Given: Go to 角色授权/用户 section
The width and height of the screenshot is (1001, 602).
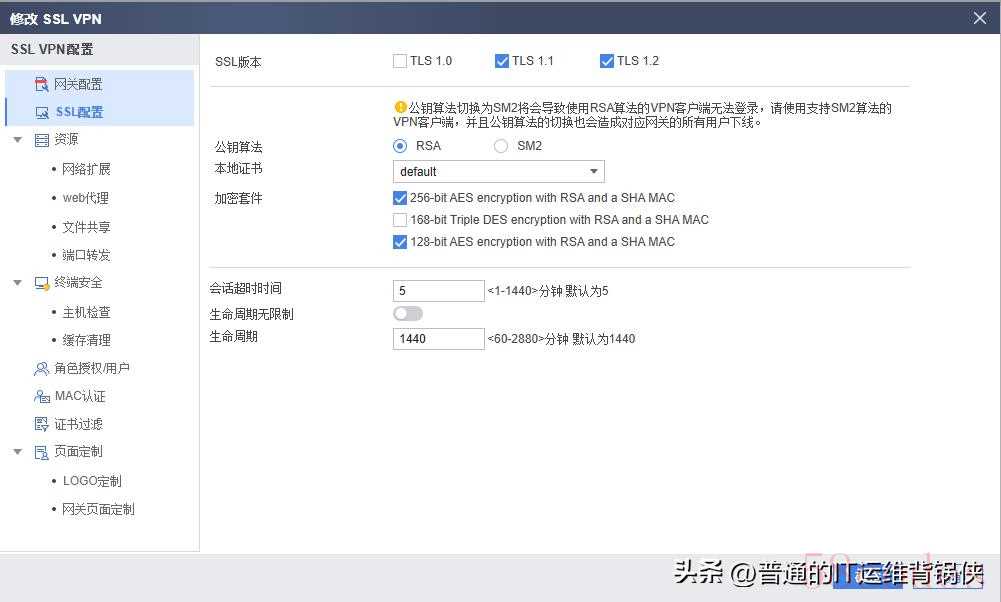Looking at the screenshot, I should point(91,368).
